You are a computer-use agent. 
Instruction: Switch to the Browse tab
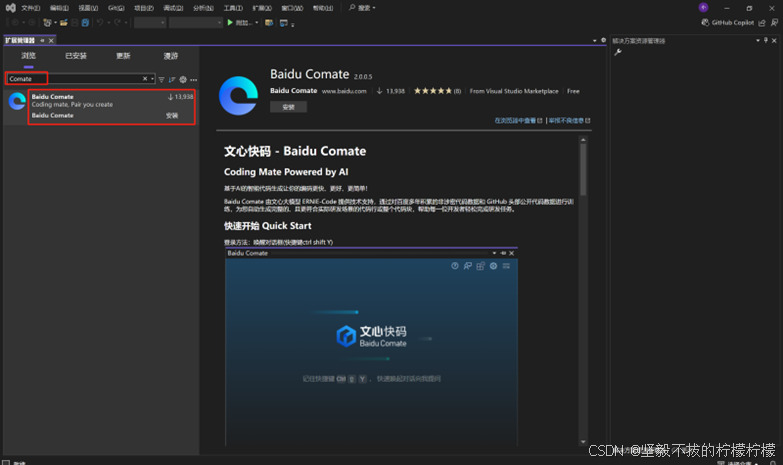click(28, 56)
